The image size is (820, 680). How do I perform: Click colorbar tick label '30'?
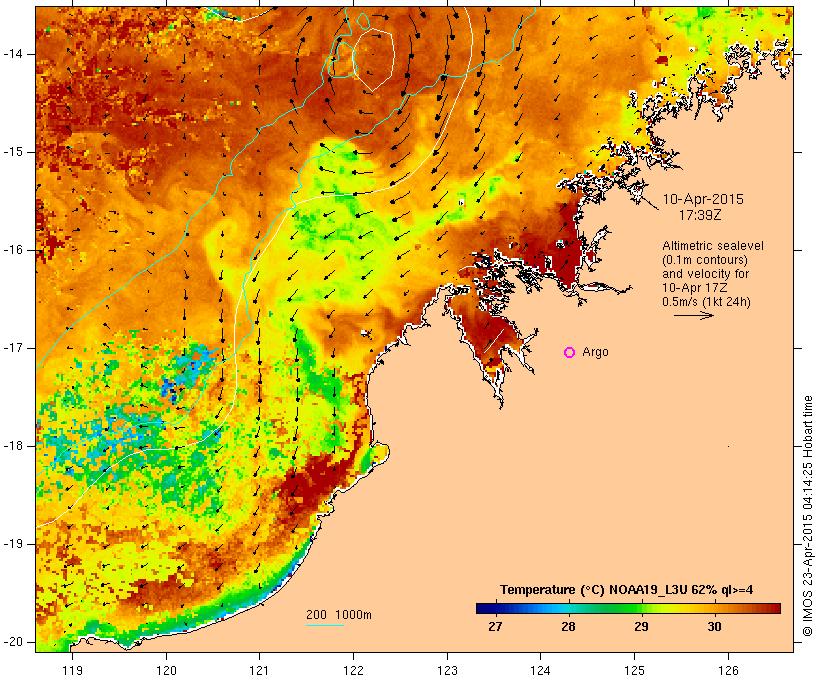pyautogui.click(x=714, y=626)
